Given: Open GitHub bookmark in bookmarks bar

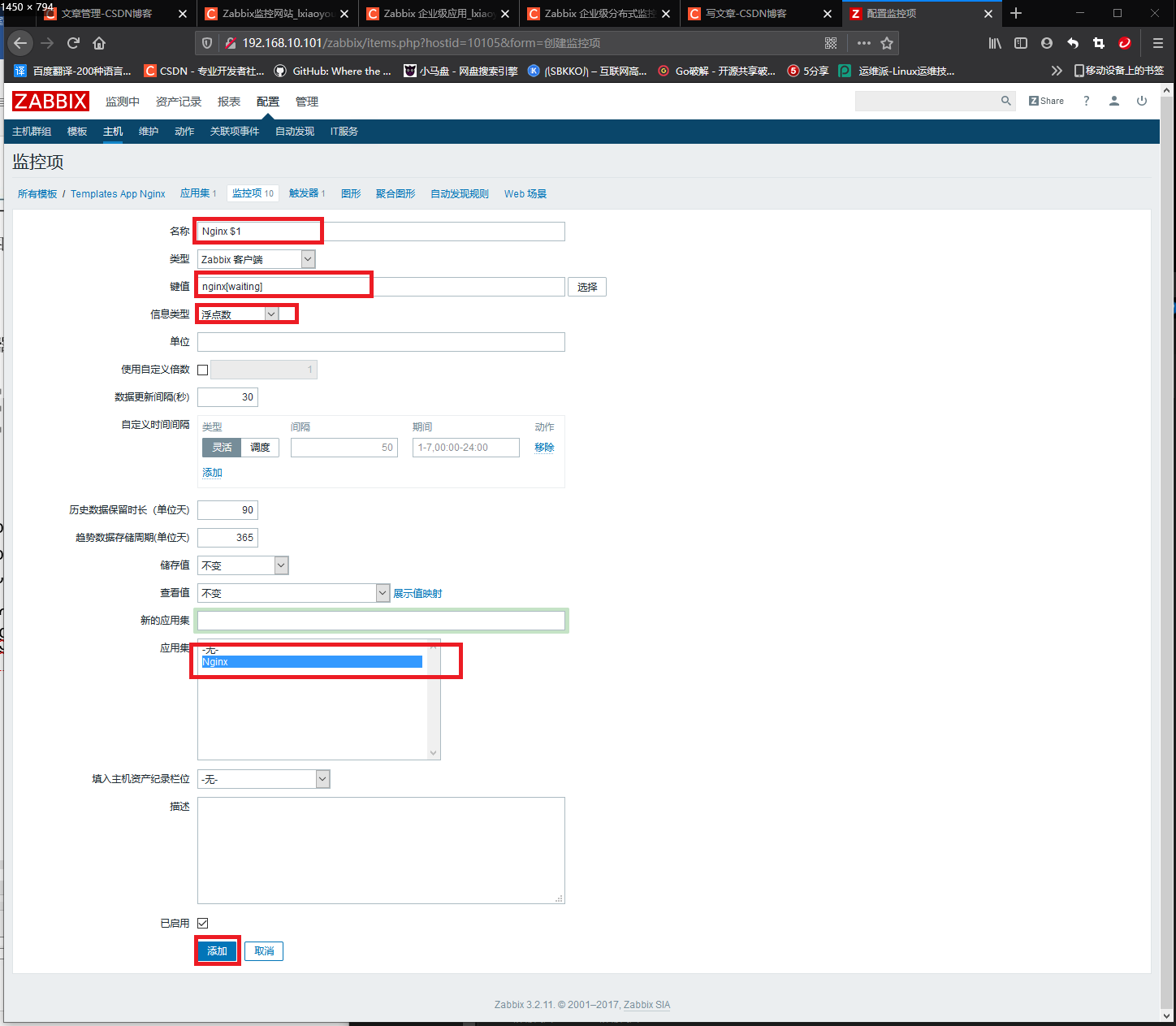Looking at the screenshot, I should coord(333,71).
